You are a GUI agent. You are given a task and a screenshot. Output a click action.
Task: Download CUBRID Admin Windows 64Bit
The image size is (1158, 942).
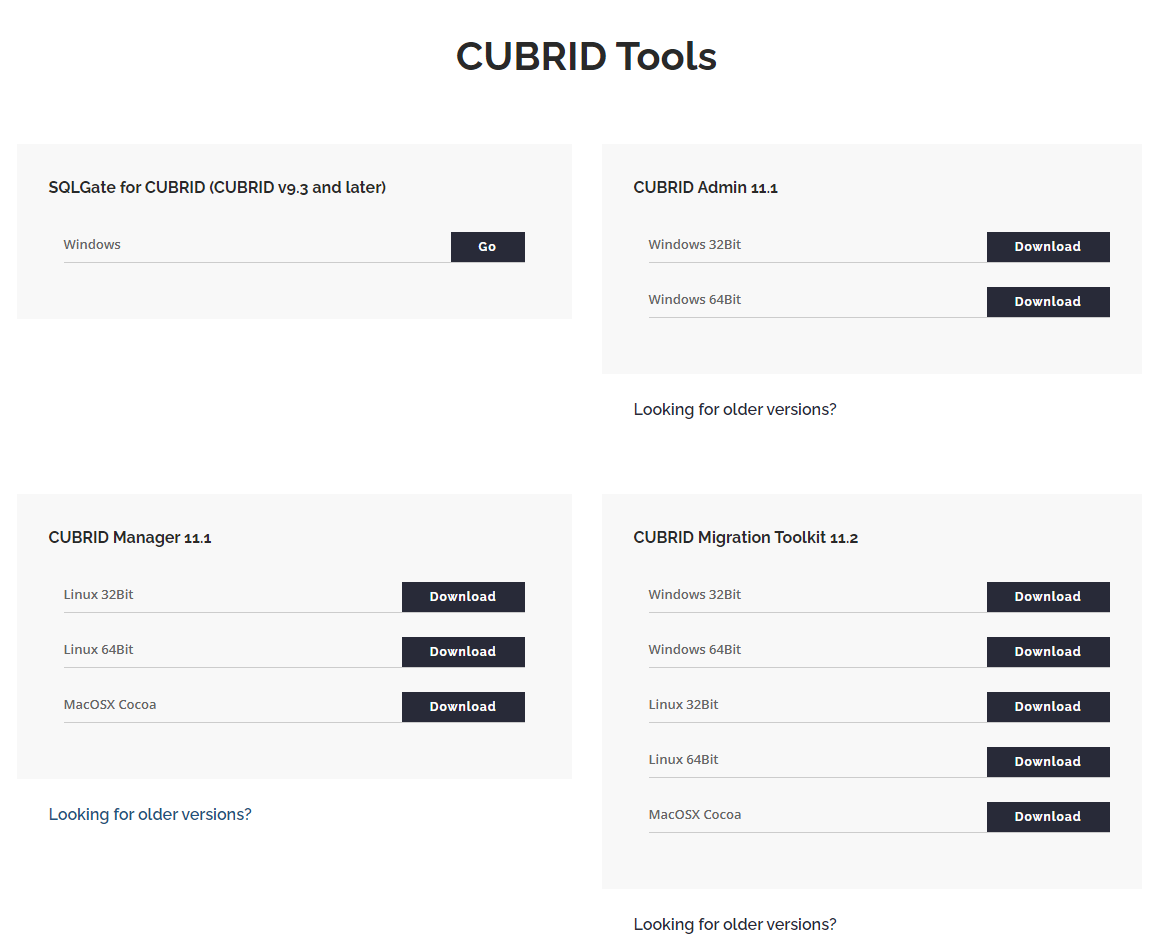[x=1048, y=302]
